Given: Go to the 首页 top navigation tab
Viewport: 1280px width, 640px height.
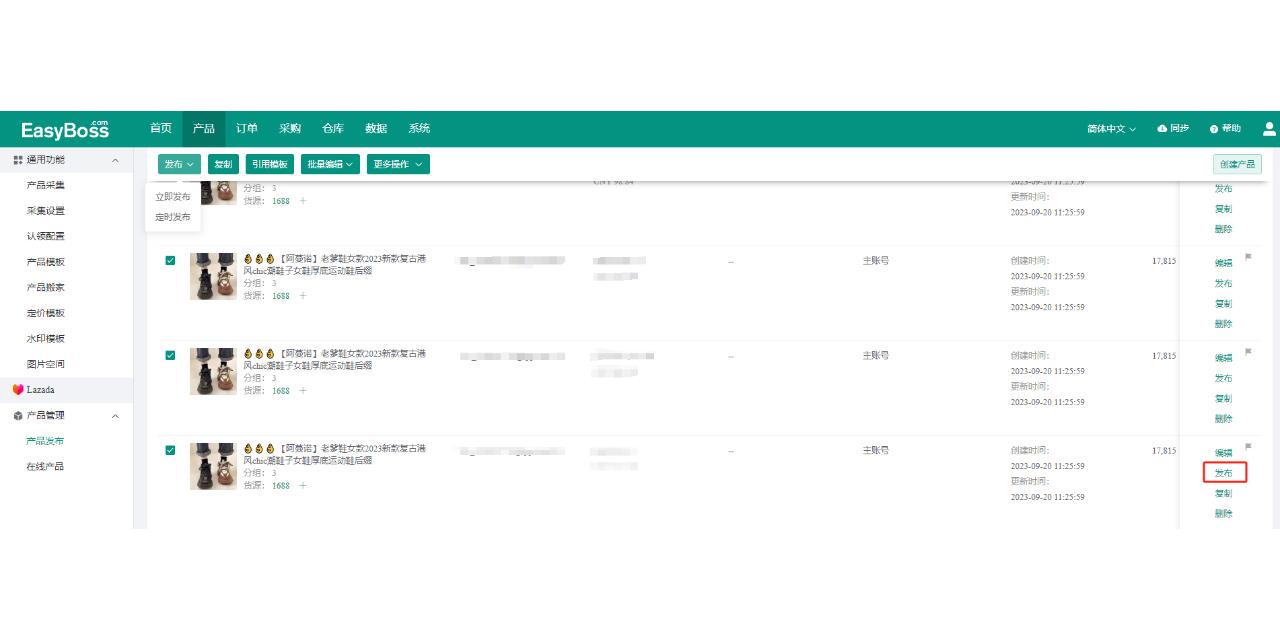Looking at the screenshot, I should [161, 128].
